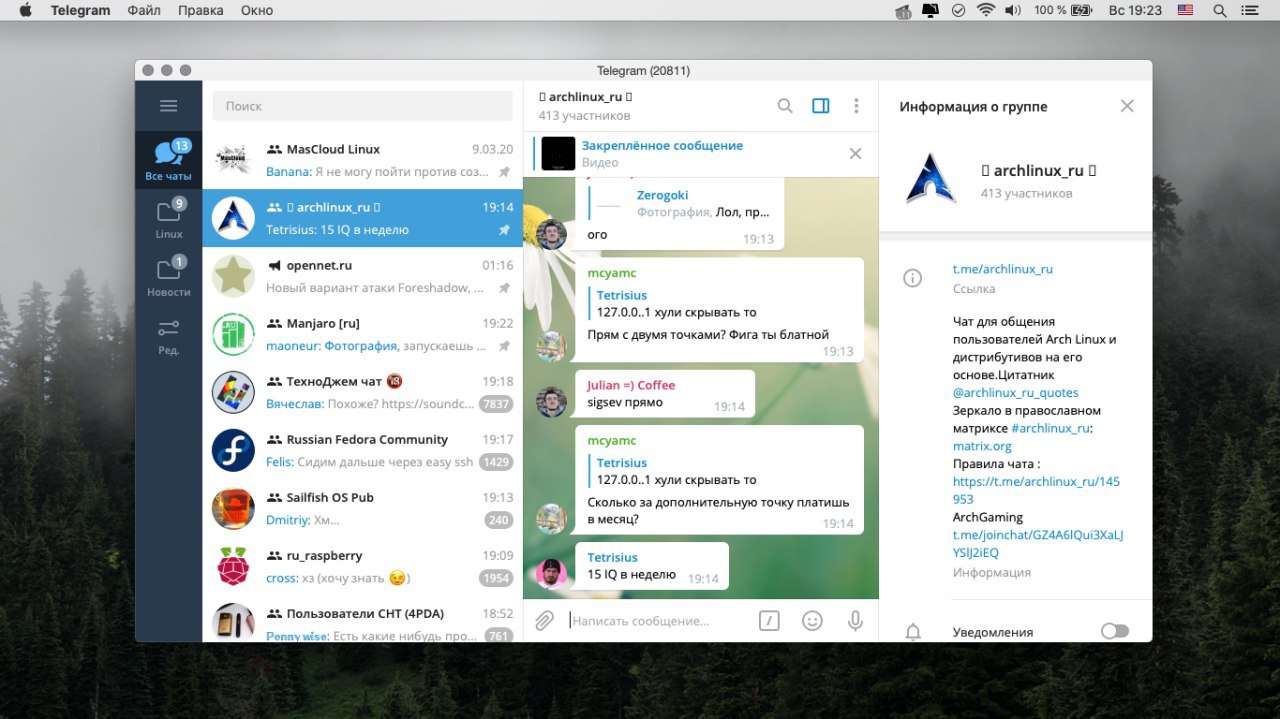Click the Wi-Fi status icon in menu bar
Image resolution: width=1280 pixels, height=719 pixels.
pyautogui.click(x=986, y=10)
